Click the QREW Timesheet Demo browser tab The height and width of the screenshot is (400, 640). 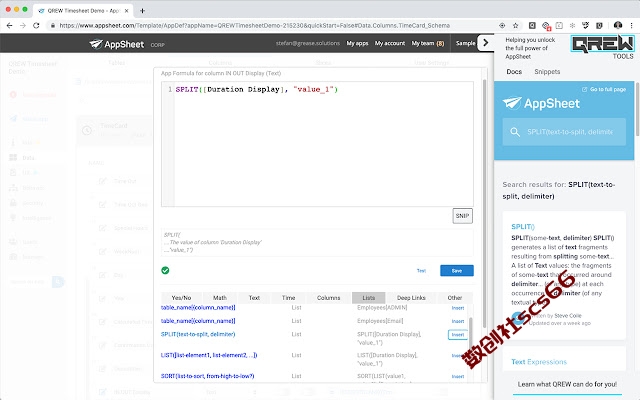point(83,11)
